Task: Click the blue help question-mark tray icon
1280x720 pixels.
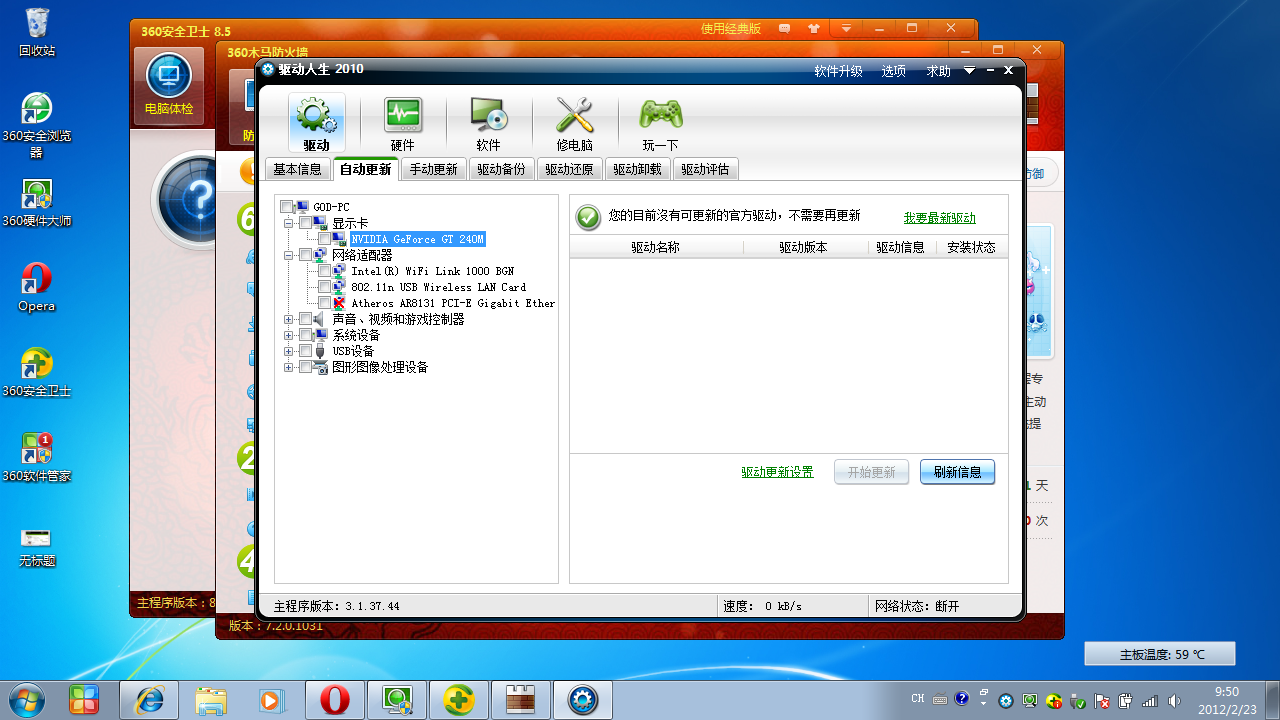Action: tap(962, 699)
